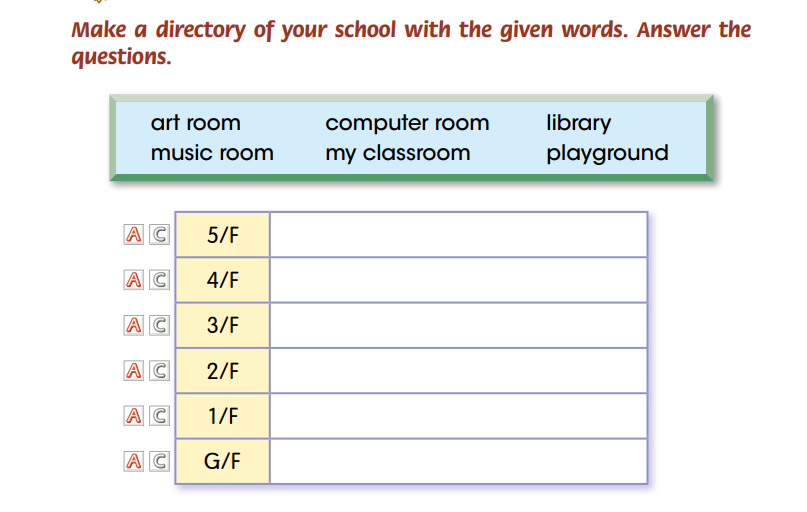Screen dimensions: 807x512
Task: Click the blank field next to 4/F
Action: coord(458,280)
